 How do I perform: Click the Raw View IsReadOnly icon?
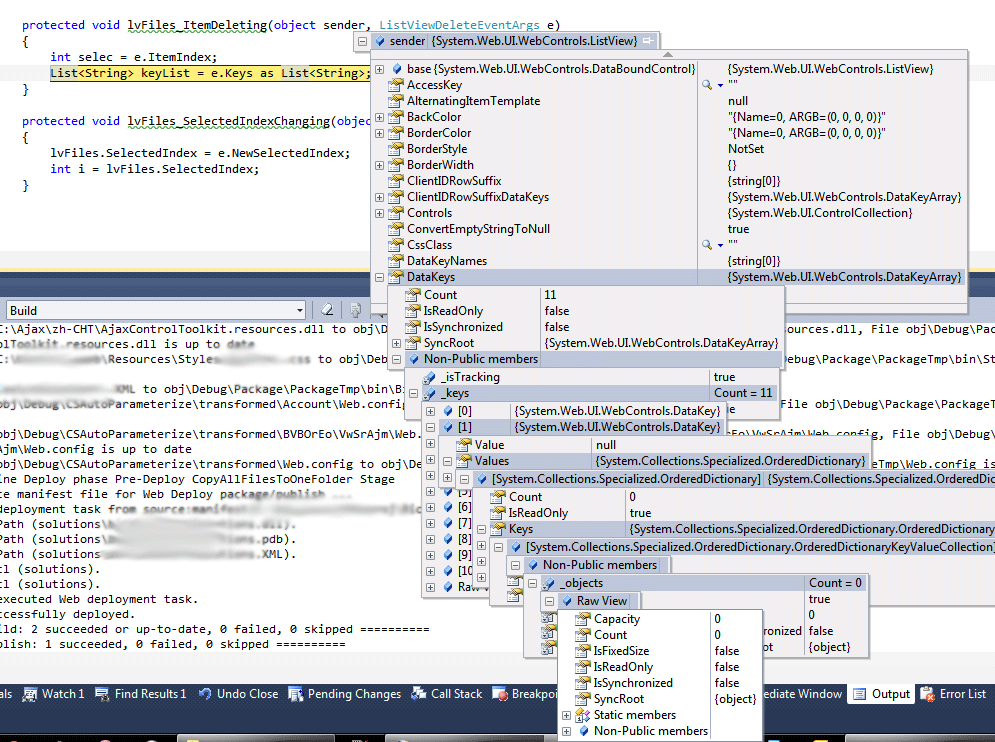pos(583,666)
